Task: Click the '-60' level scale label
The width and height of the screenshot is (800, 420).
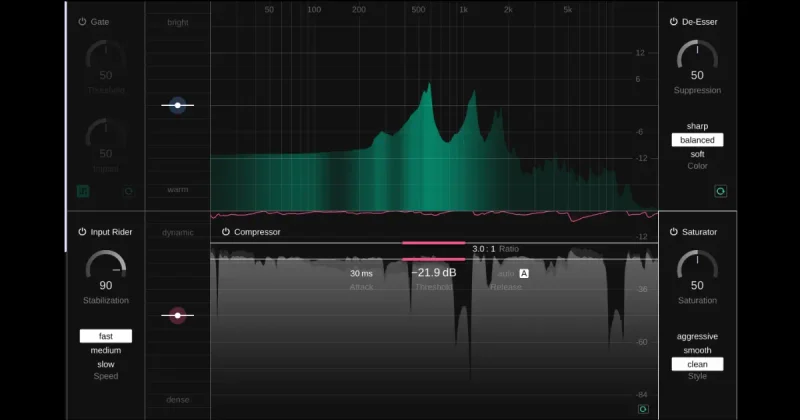Action: point(641,342)
